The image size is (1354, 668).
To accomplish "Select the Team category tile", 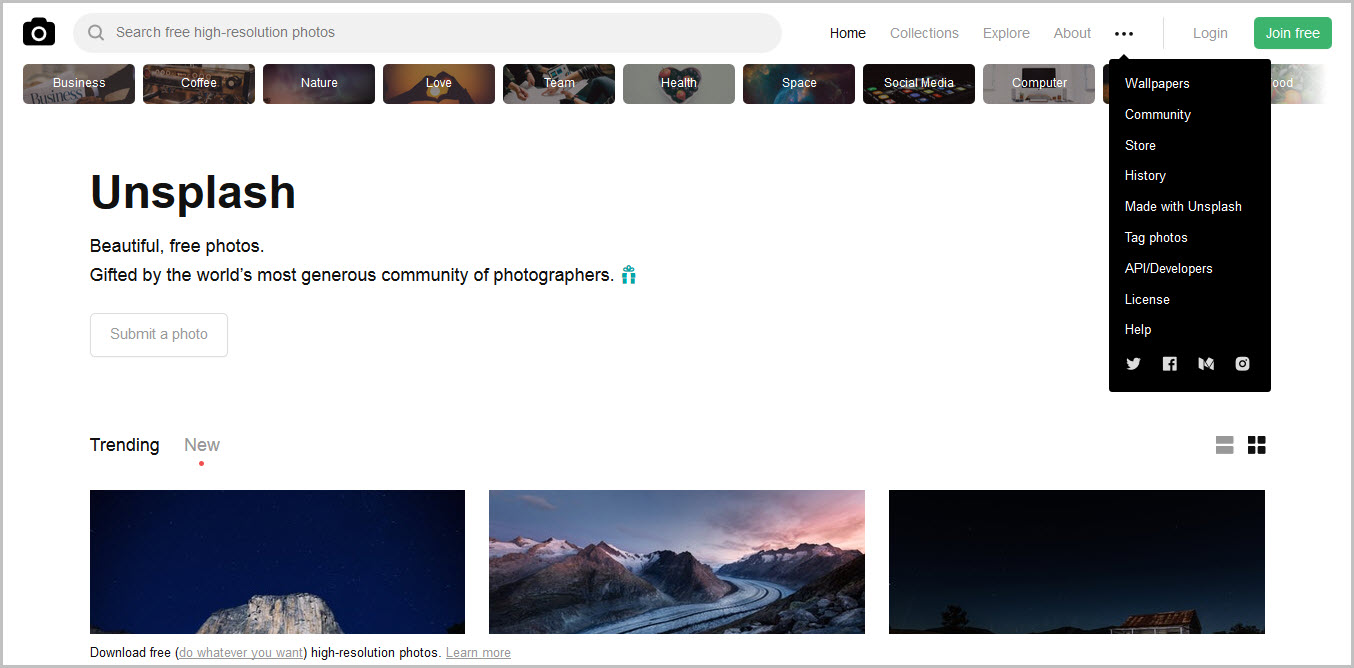I will 559,84.
